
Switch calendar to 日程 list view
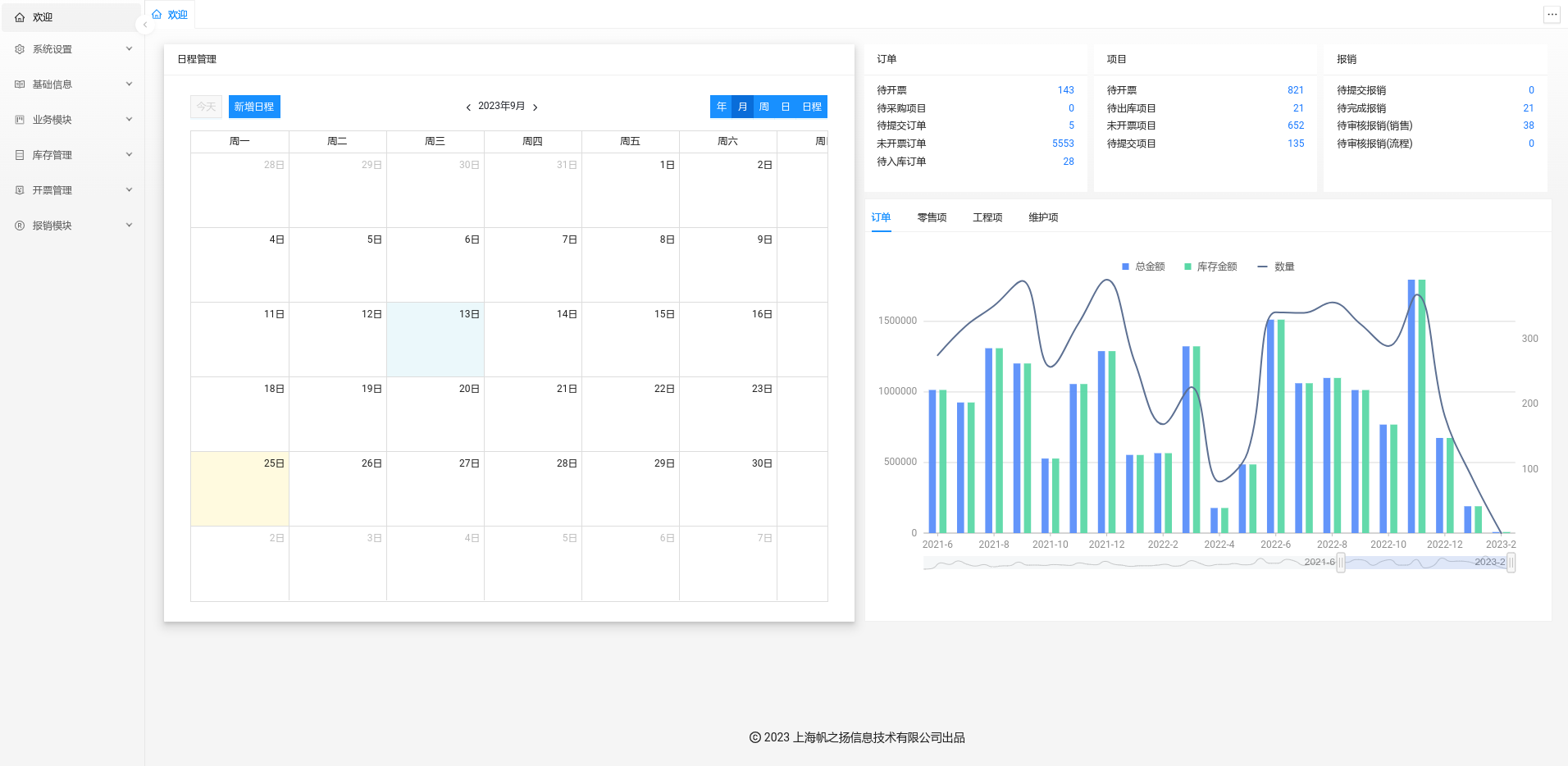(812, 107)
